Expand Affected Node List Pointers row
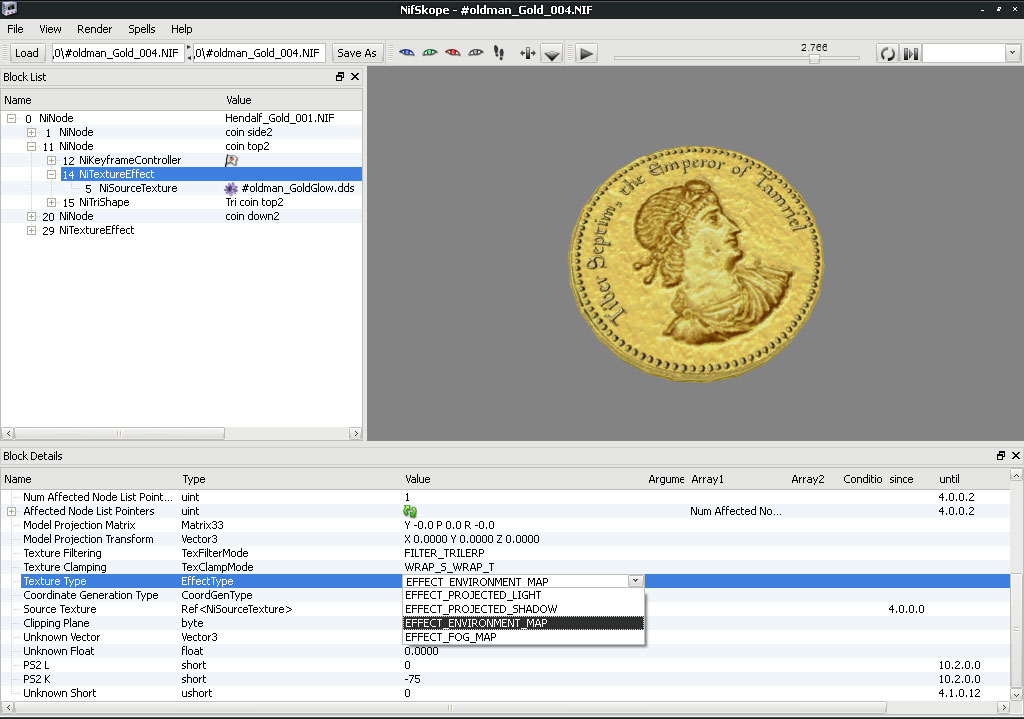1024x719 pixels. pos(11,511)
